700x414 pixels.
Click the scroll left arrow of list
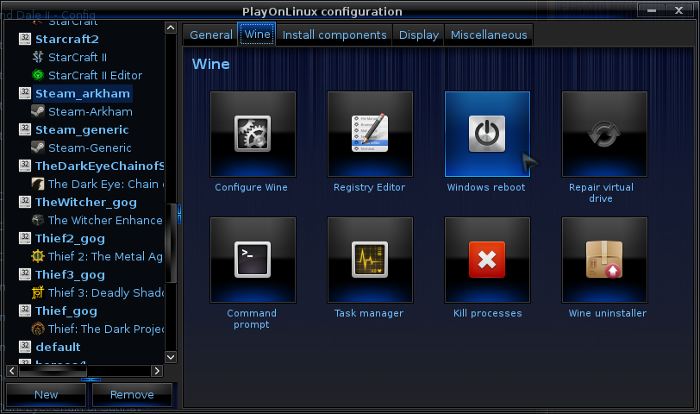pyautogui.click(x=12, y=371)
